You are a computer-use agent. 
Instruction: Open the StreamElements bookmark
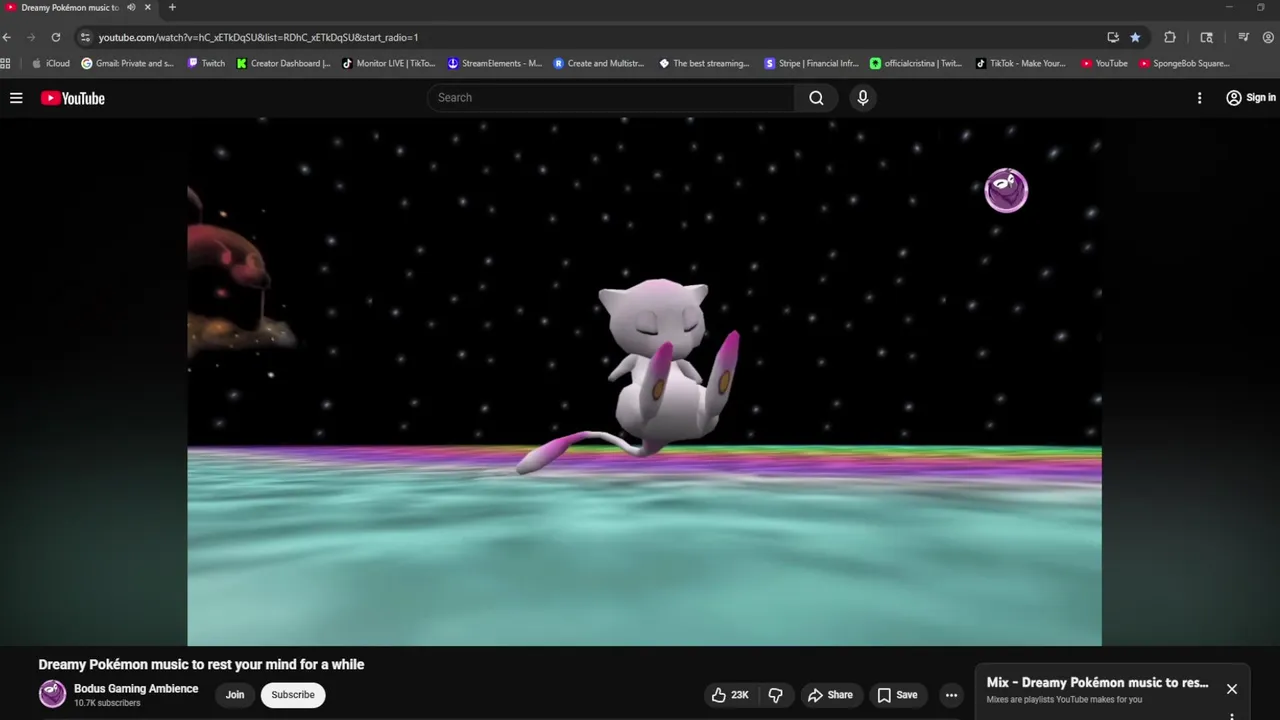(495, 63)
